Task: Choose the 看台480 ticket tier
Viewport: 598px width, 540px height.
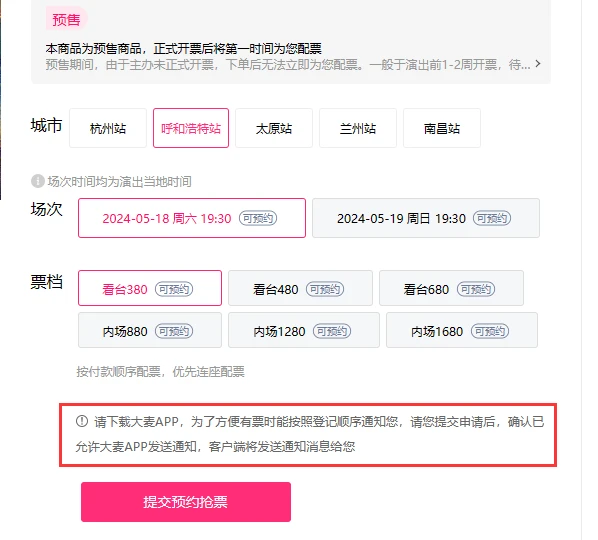Action: pyautogui.click(x=300, y=288)
